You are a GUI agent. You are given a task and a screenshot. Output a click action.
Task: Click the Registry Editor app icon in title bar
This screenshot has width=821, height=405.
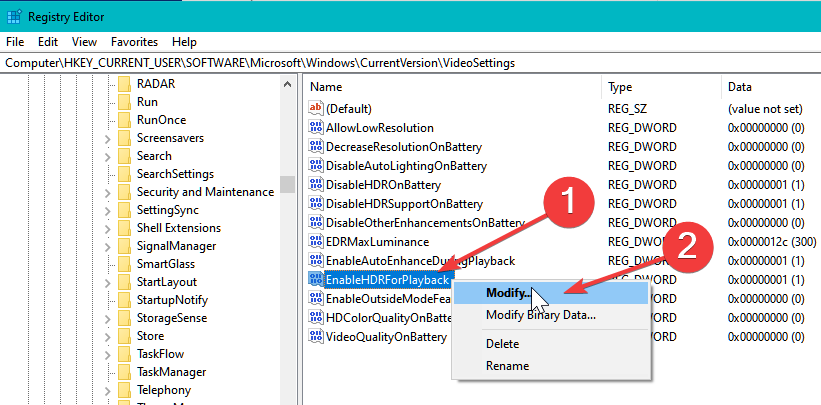pyautogui.click(x=13, y=16)
